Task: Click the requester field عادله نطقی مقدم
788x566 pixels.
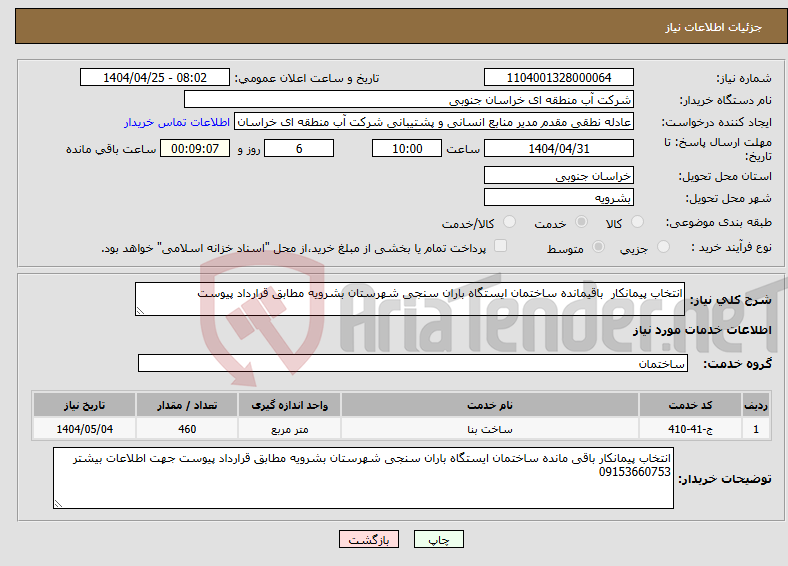Action: 434,122
